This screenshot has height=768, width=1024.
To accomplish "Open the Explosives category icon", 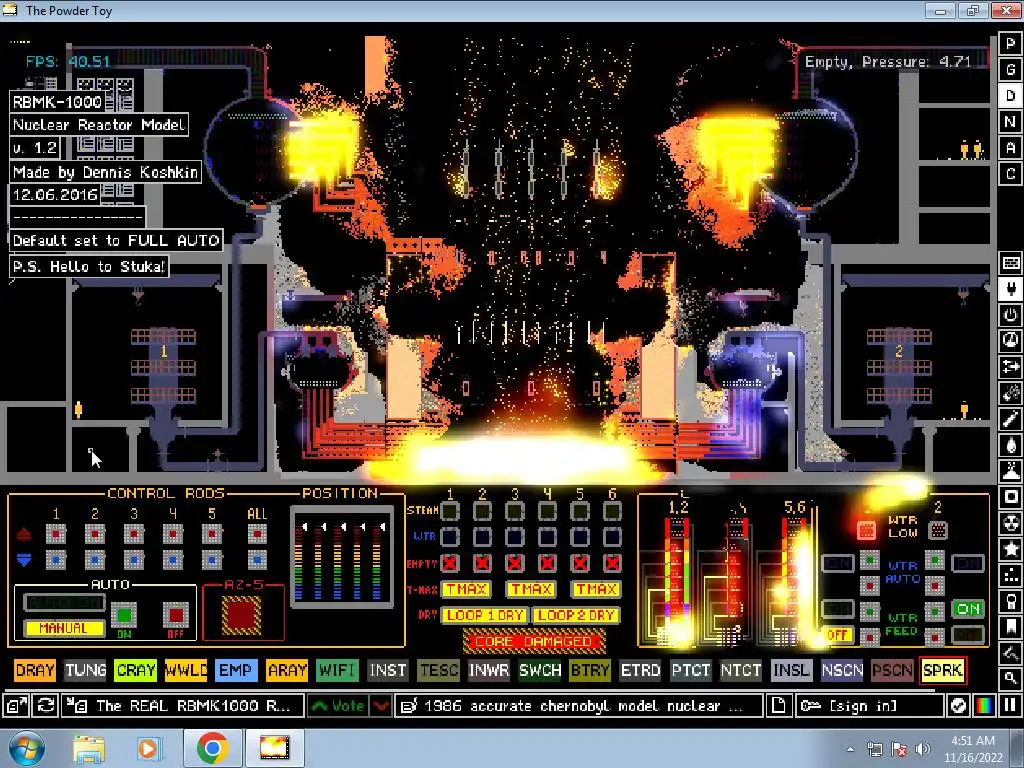I will click(1010, 393).
